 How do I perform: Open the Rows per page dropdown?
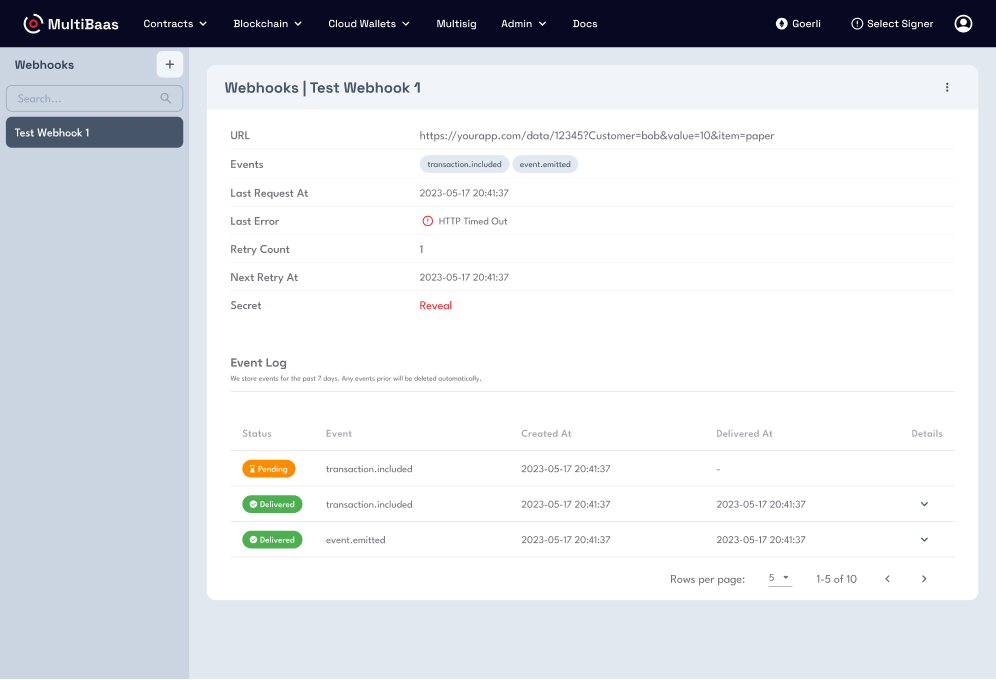coord(779,579)
